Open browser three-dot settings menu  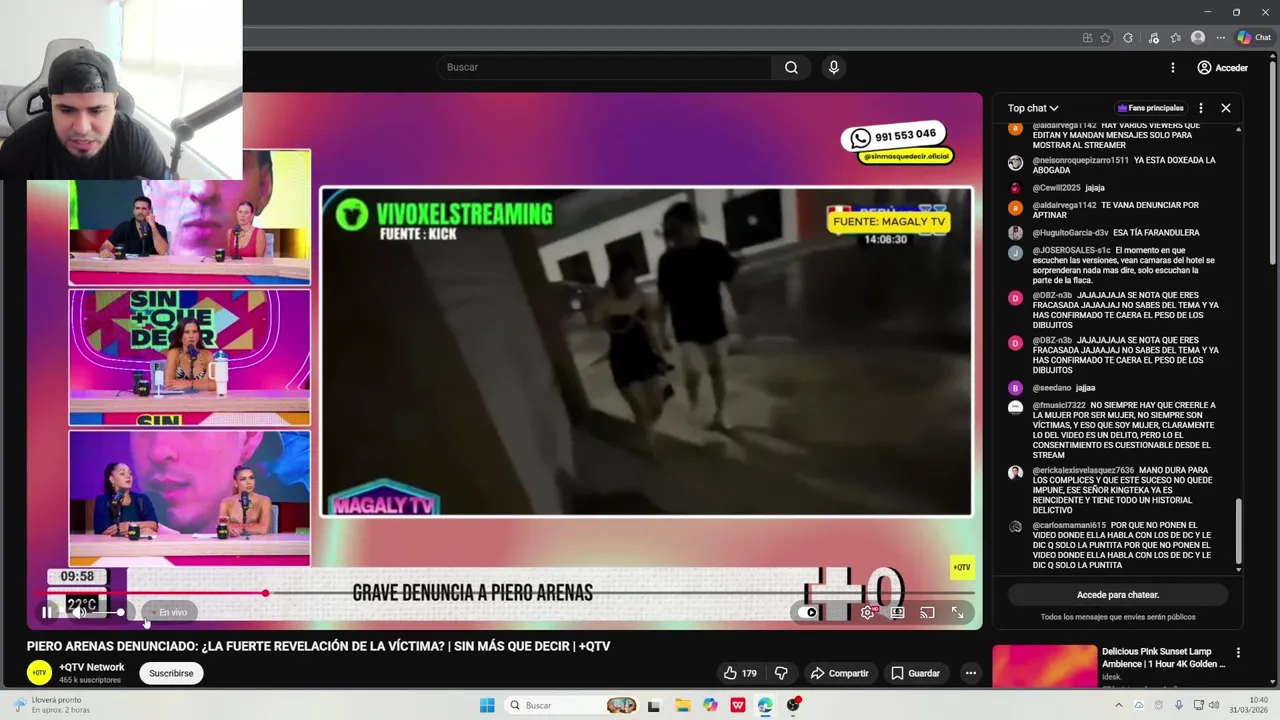[x=1220, y=38]
